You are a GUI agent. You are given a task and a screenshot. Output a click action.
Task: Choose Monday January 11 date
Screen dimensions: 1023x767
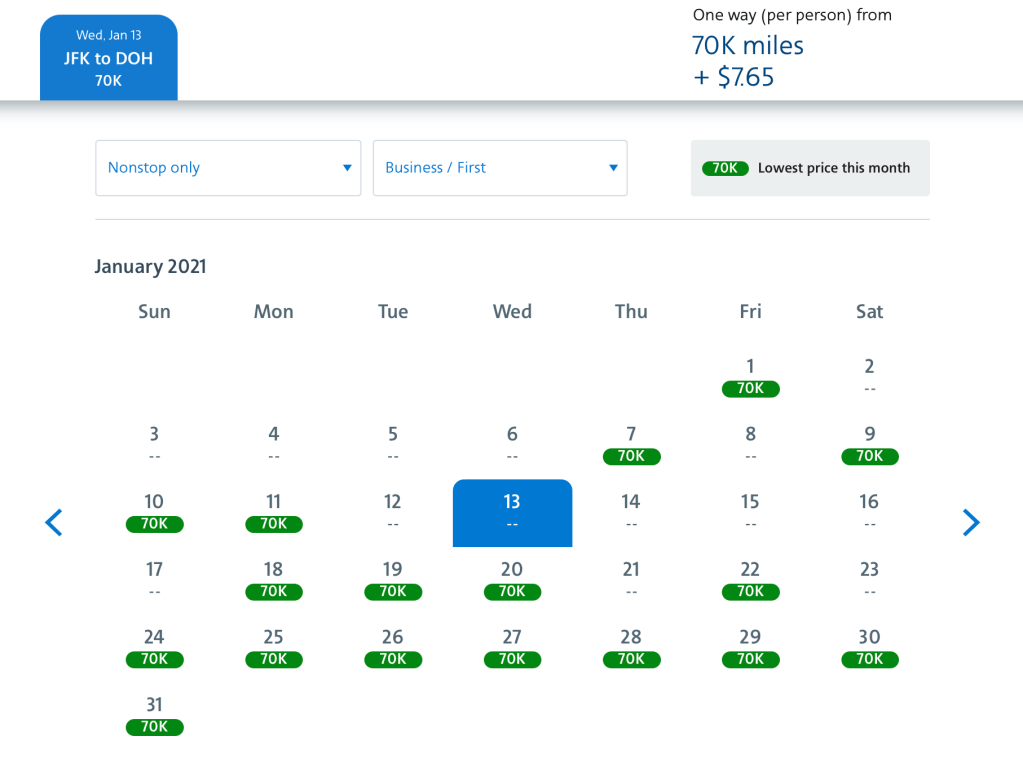[273, 512]
